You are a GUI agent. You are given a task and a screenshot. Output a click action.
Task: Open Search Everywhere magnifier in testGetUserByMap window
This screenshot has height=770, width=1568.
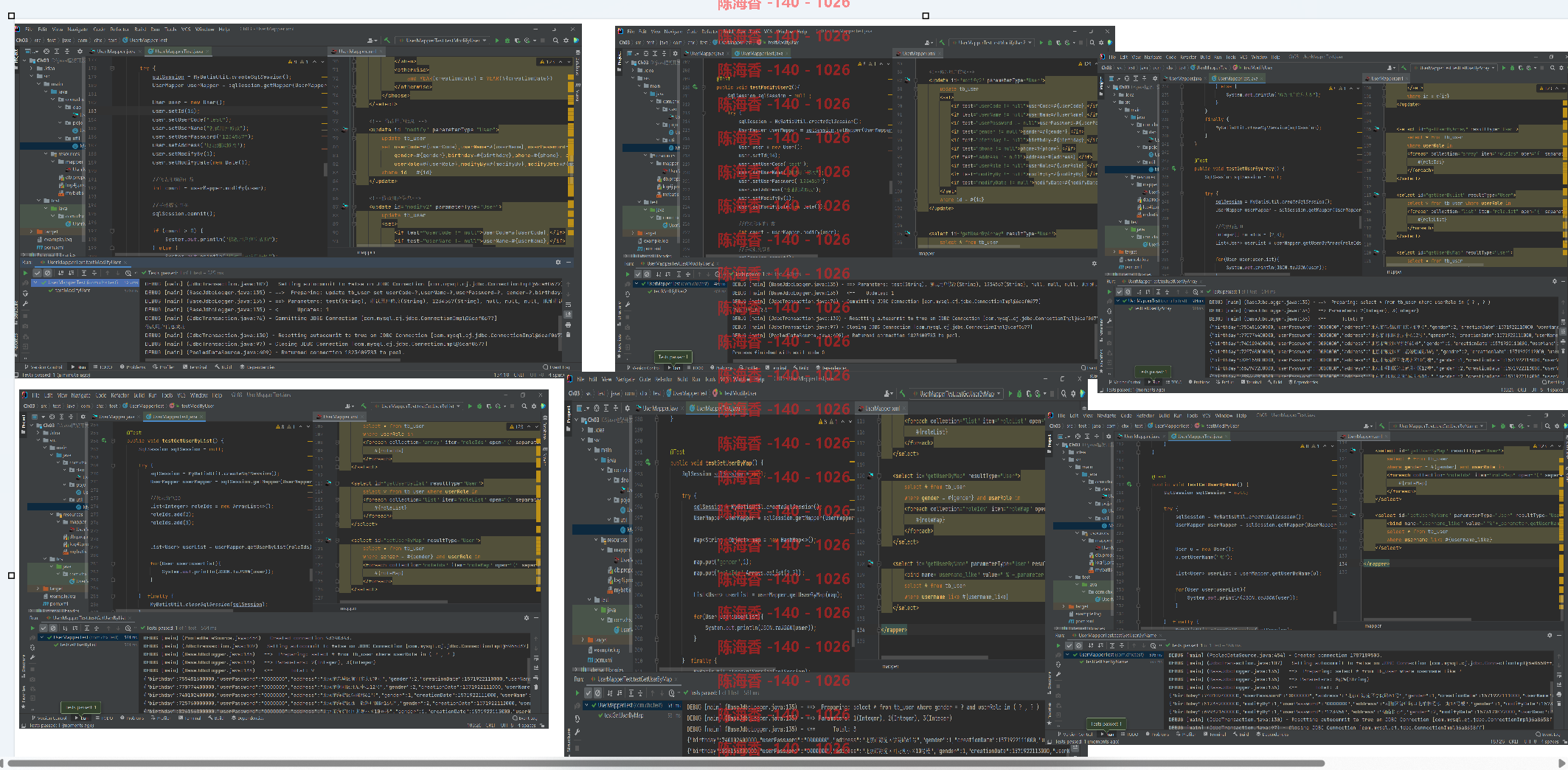click(1064, 394)
